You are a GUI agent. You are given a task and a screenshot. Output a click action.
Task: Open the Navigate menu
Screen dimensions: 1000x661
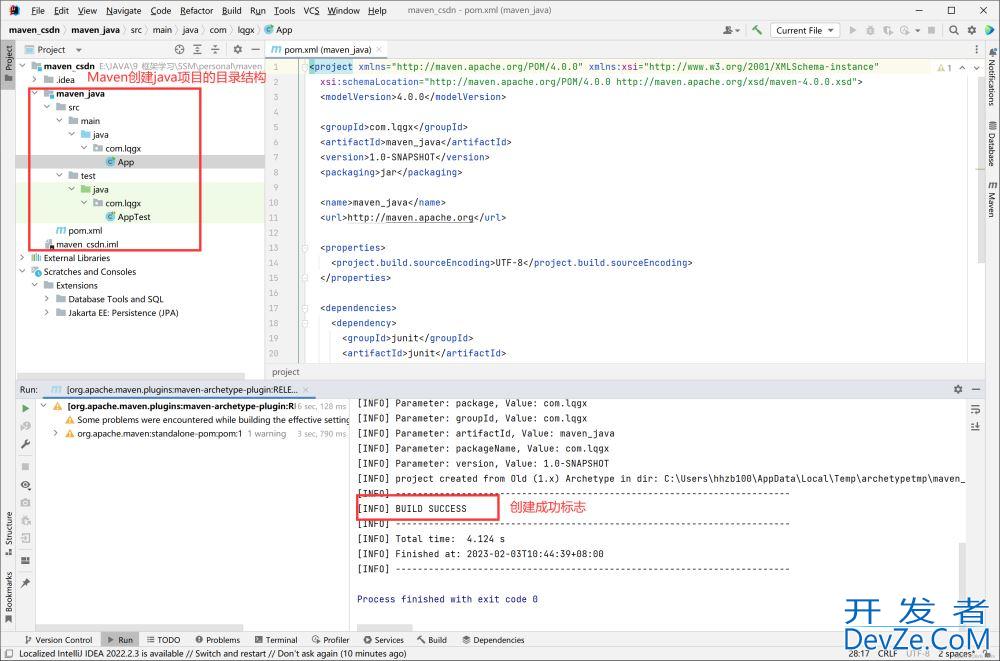[x=123, y=10]
